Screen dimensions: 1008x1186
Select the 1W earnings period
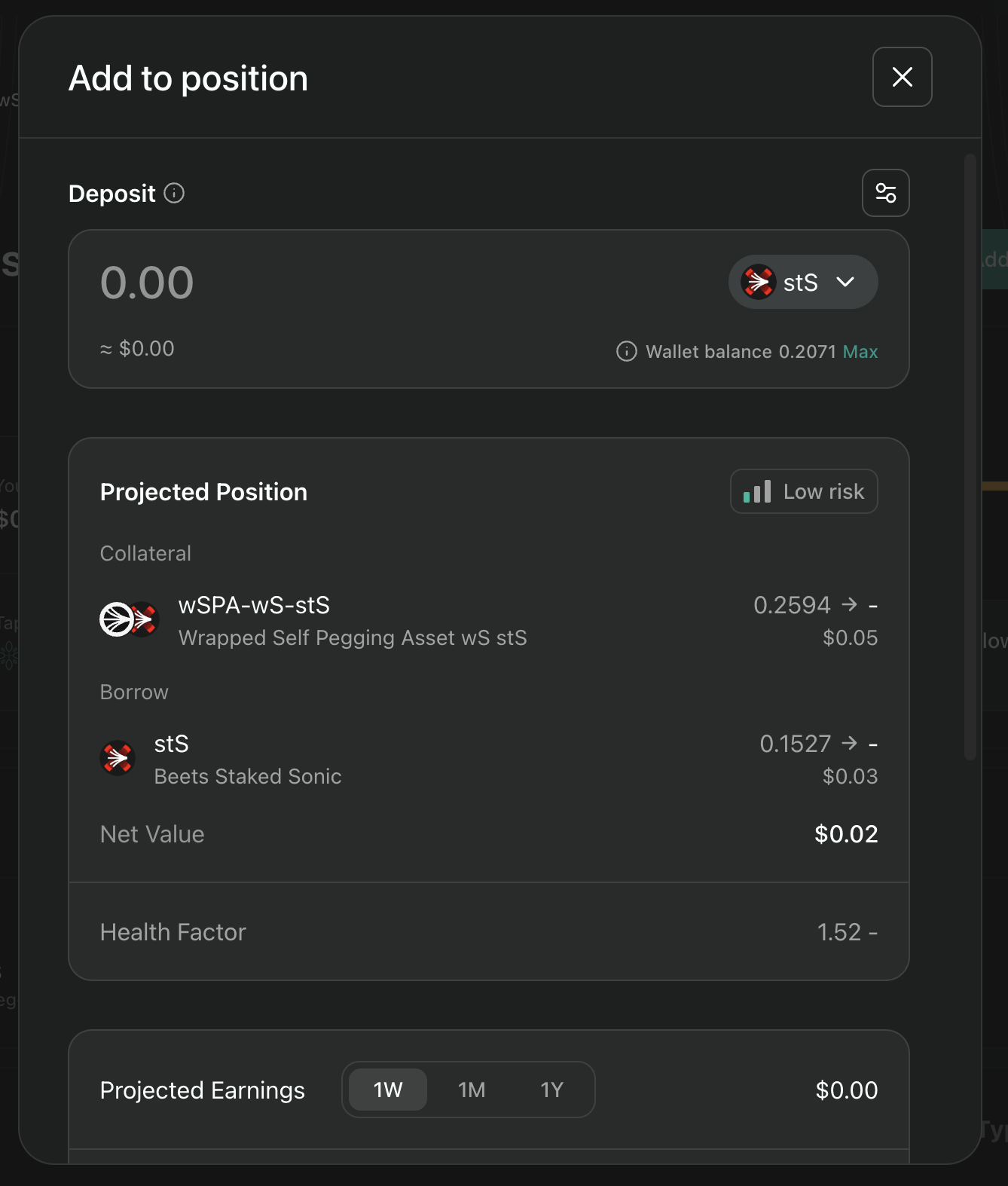tap(388, 1090)
